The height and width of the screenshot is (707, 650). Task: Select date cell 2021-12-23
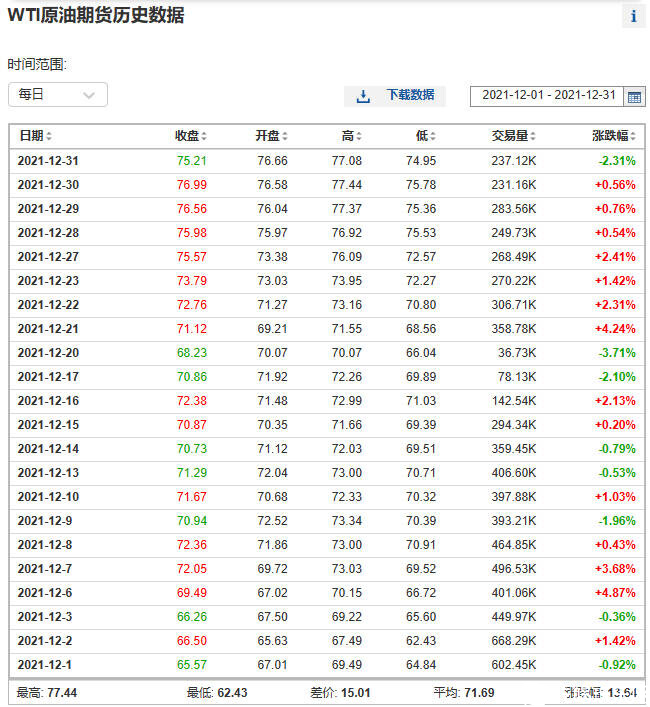click(48, 280)
